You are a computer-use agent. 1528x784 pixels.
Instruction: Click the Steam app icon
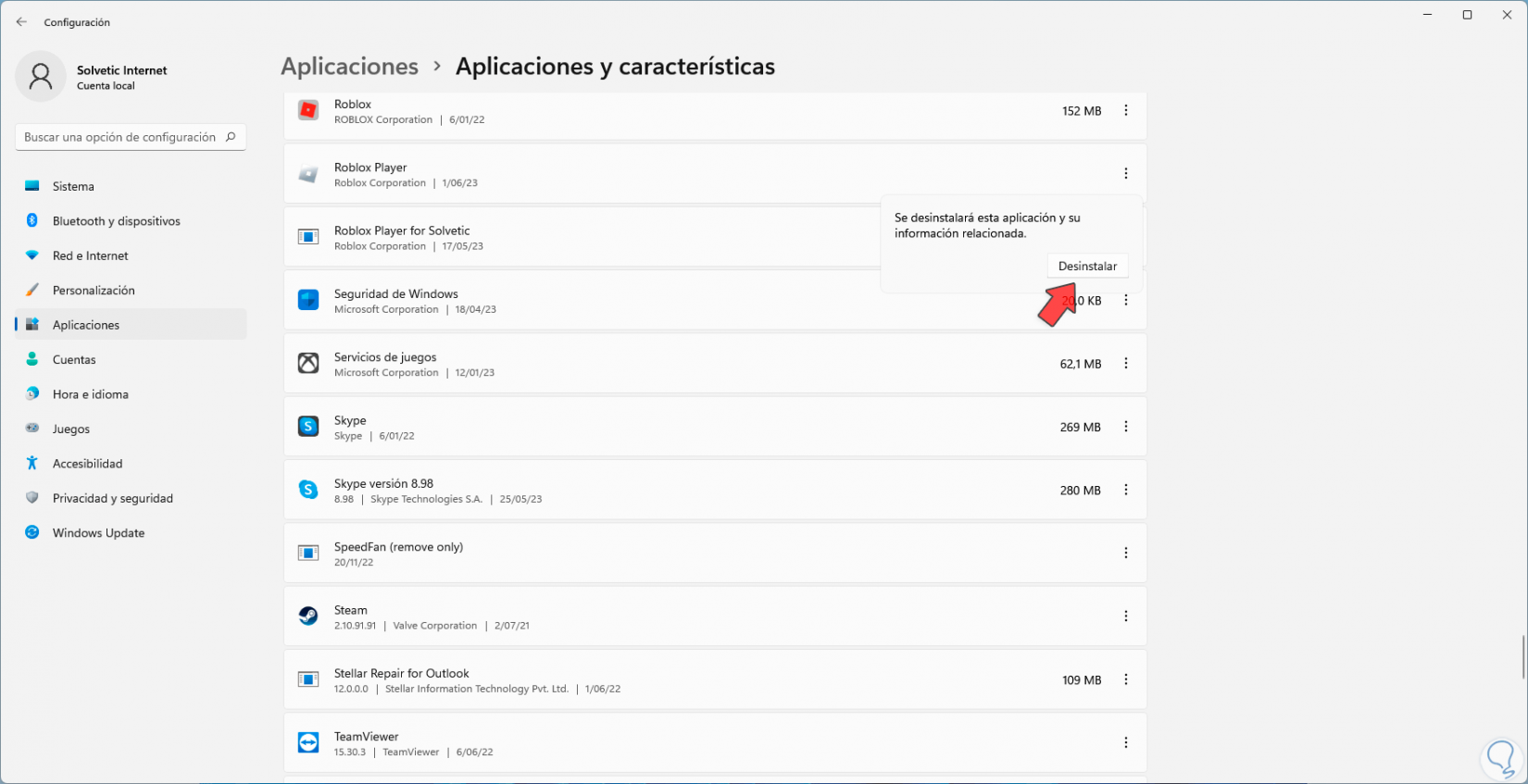coord(308,616)
